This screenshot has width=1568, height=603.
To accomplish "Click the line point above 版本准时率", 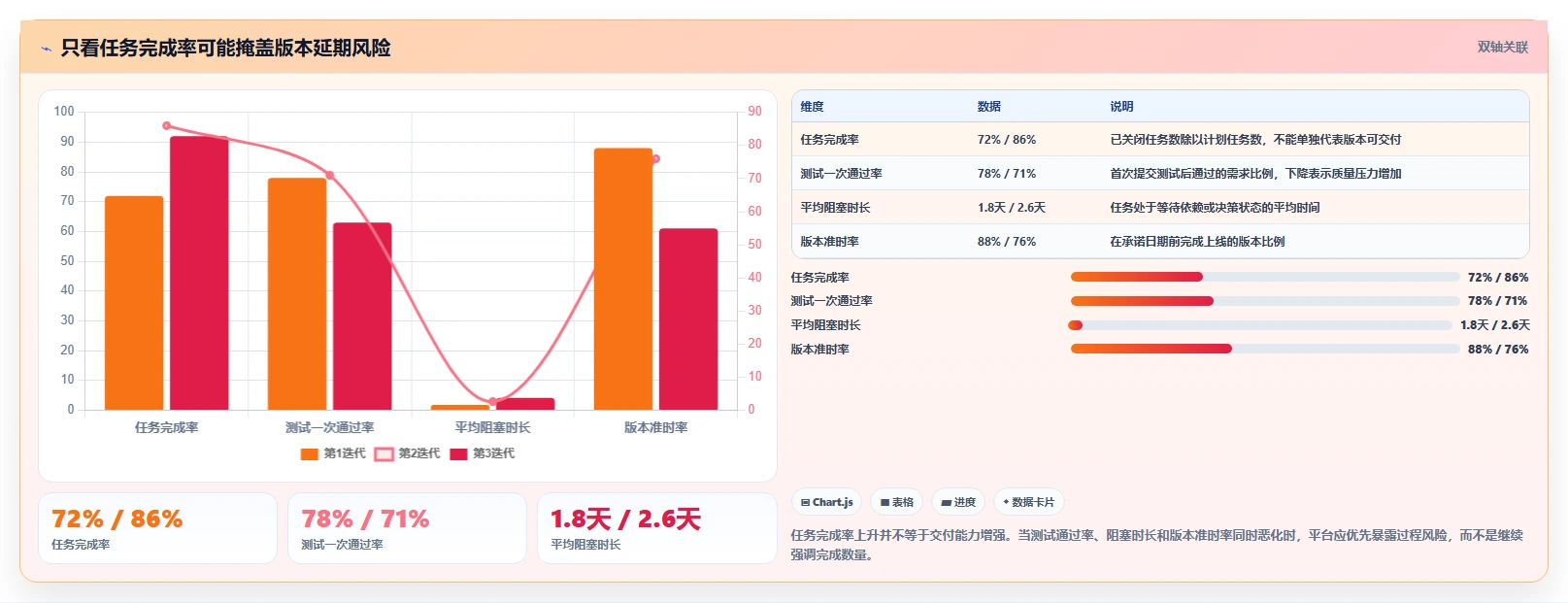I will click(656, 159).
